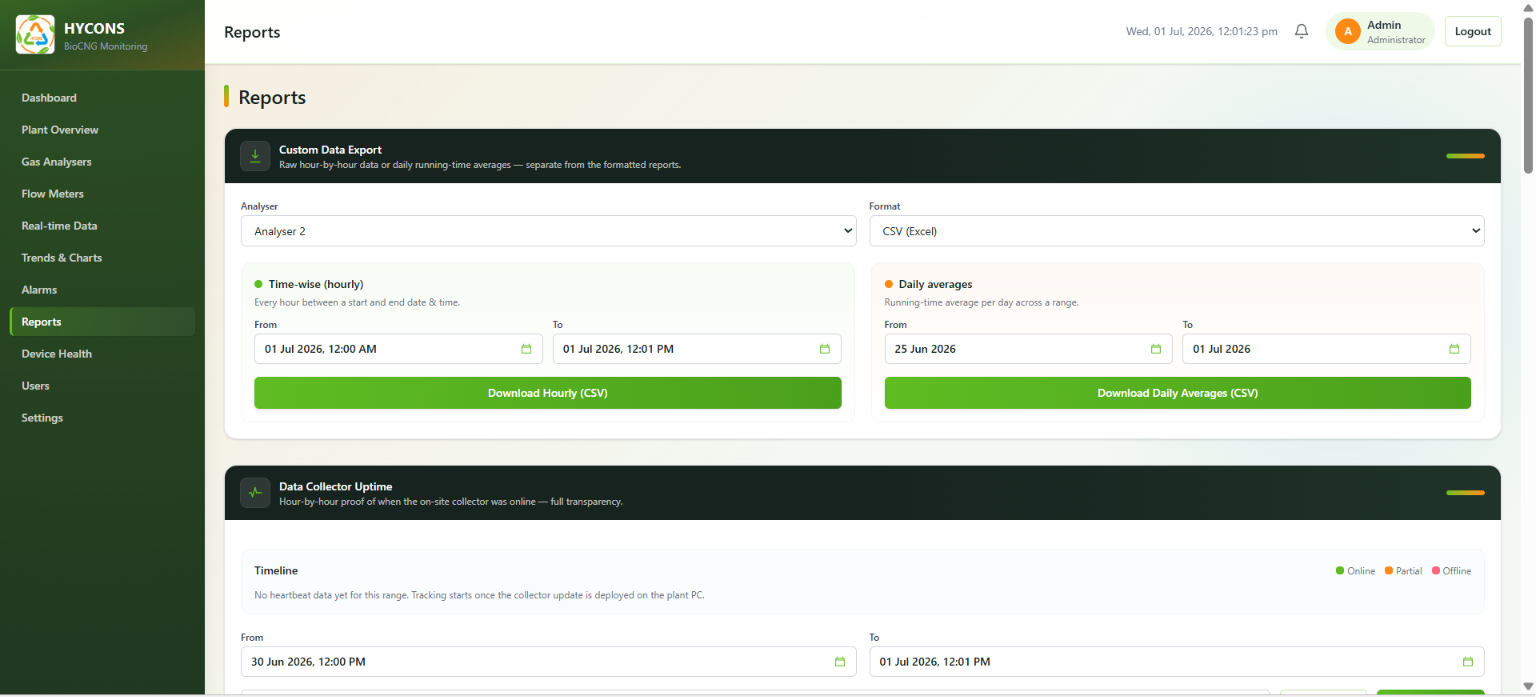Open the notifications bell
The image size is (1536, 697).
coord(1301,31)
